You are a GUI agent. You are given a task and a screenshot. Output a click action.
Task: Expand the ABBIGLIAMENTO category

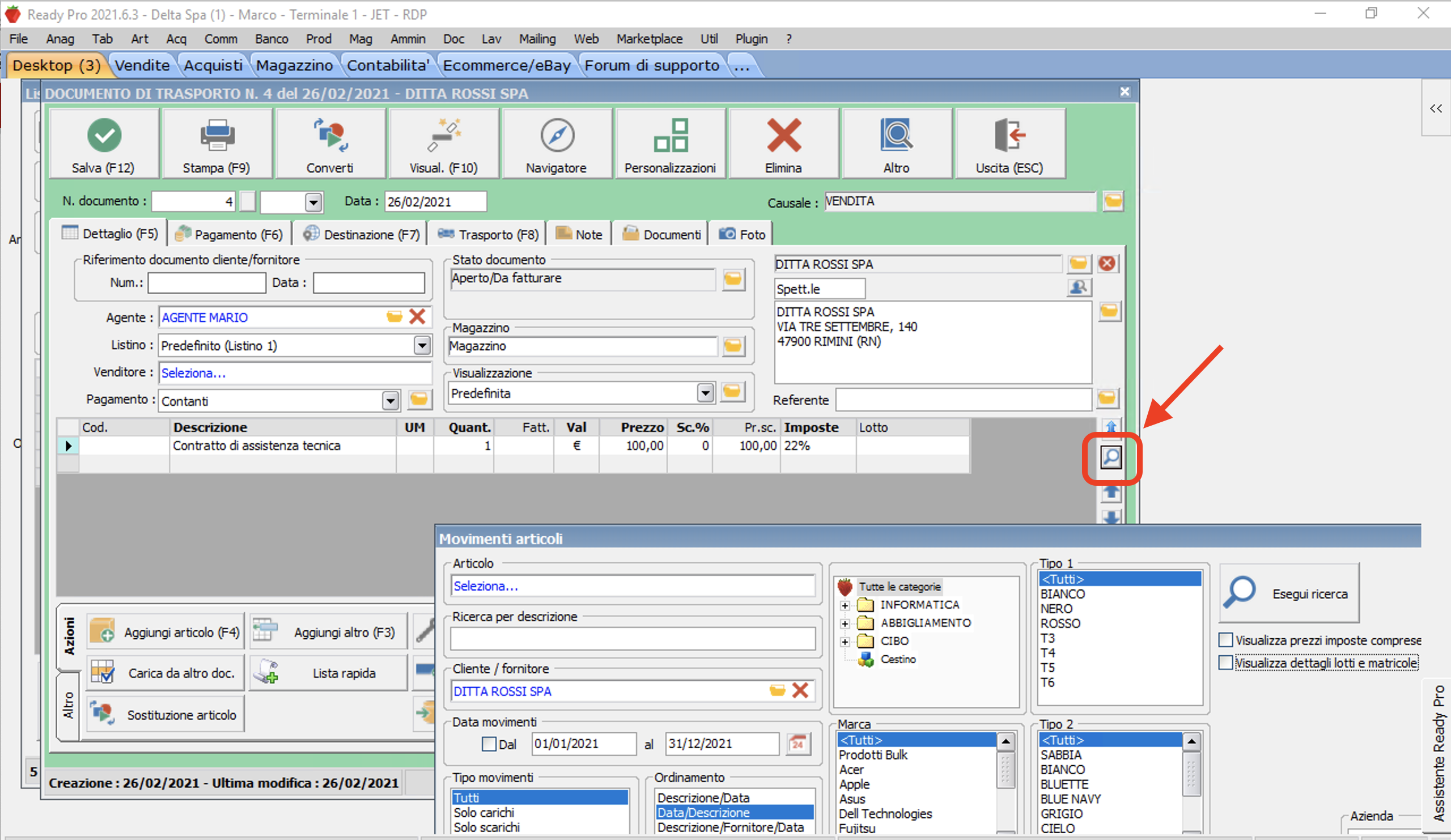tap(845, 623)
